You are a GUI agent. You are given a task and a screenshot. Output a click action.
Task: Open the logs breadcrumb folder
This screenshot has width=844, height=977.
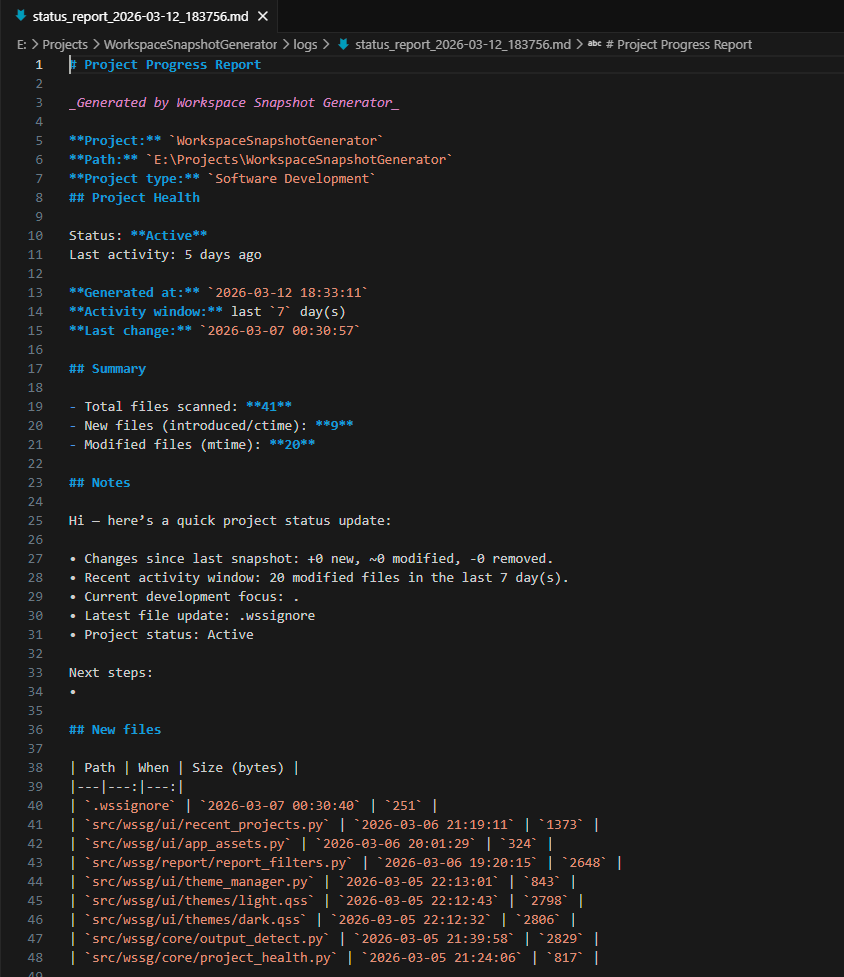(x=307, y=44)
